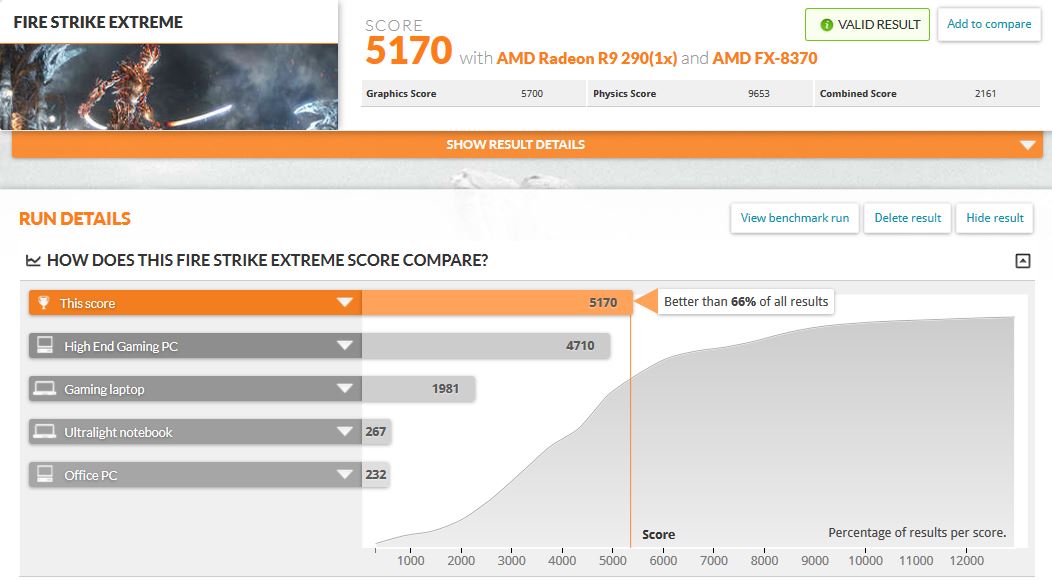Click the large 5170 score number

coord(409,51)
